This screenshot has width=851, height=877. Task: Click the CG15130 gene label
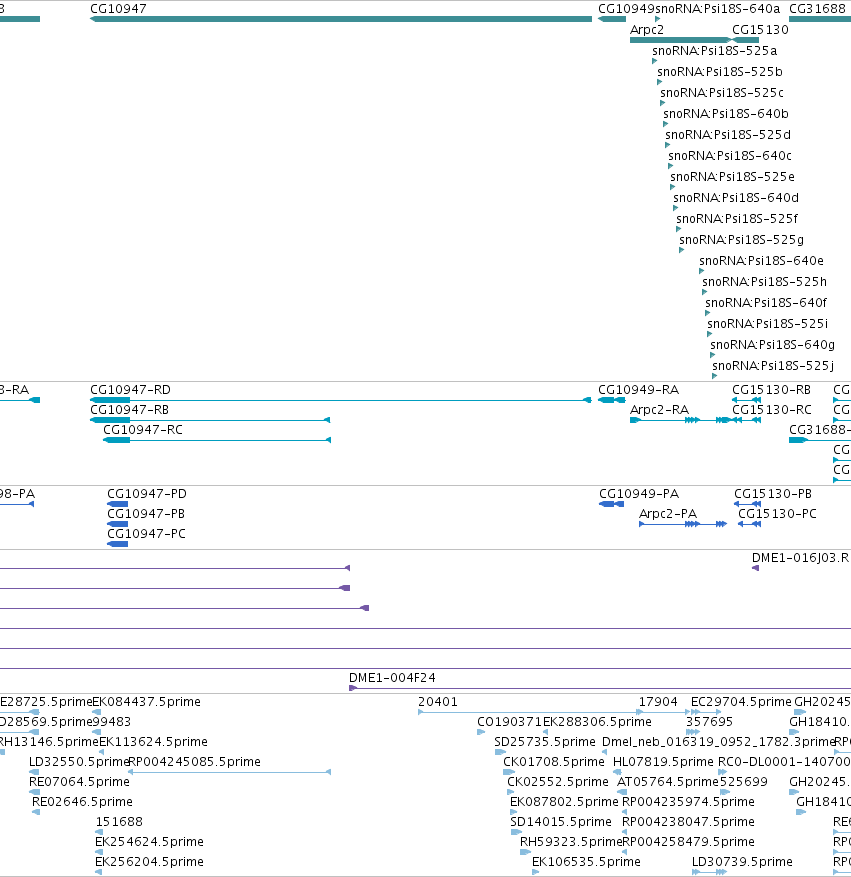(x=760, y=30)
